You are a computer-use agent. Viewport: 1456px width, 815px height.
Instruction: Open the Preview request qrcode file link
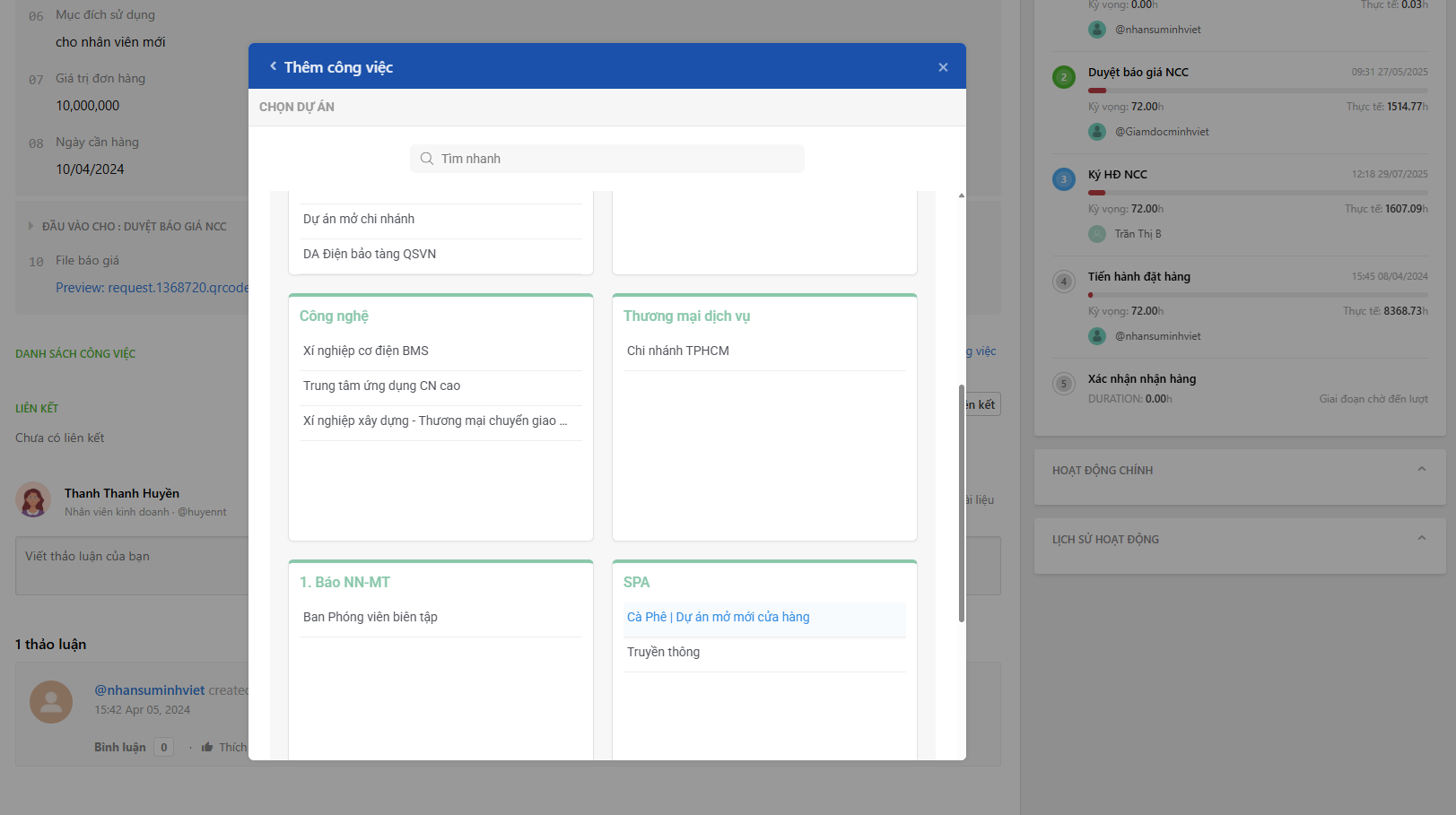click(152, 288)
